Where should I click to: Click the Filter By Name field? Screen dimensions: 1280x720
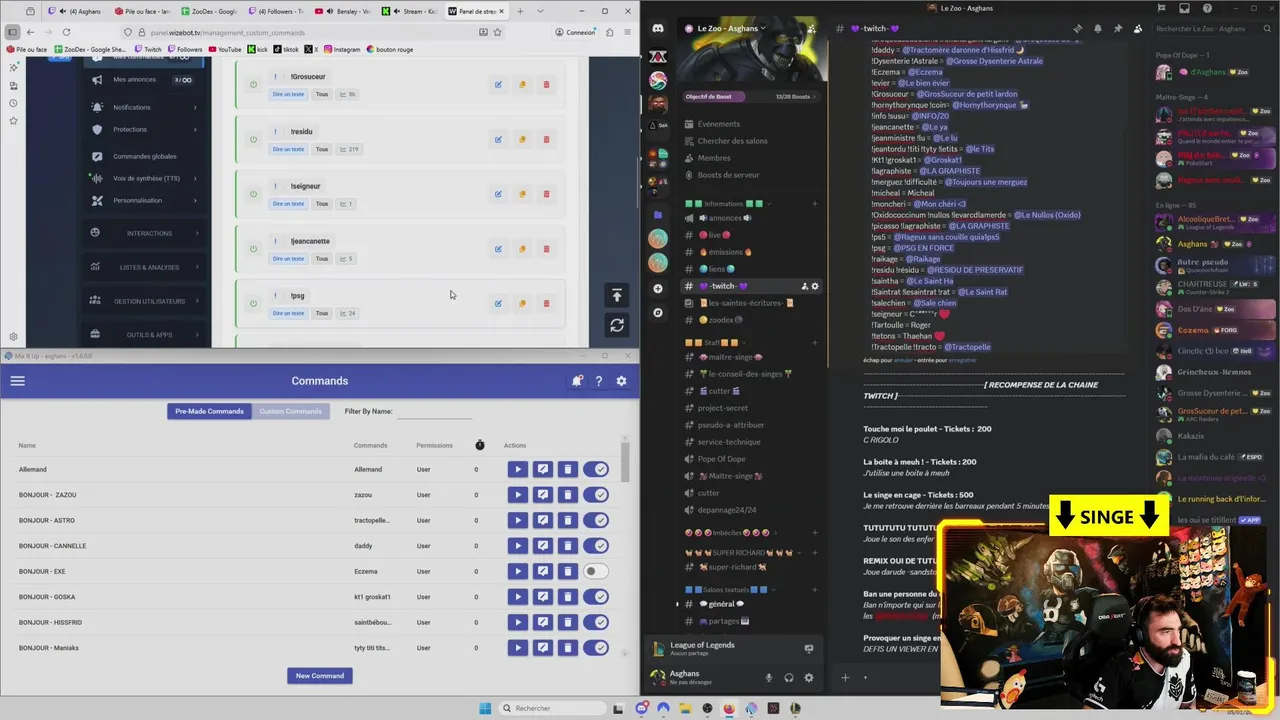pos(435,411)
